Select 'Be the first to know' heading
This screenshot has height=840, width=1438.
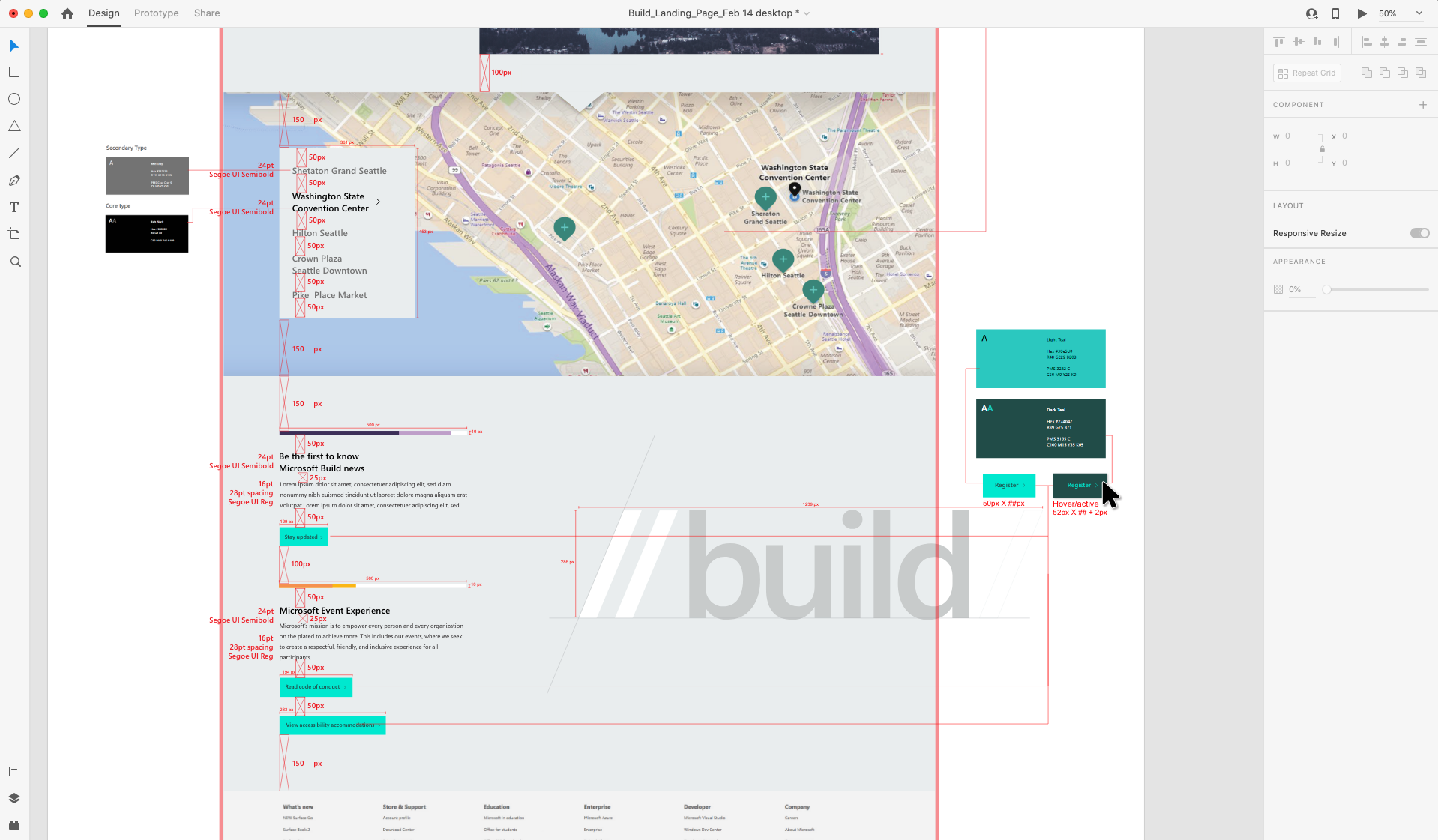click(319, 456)
